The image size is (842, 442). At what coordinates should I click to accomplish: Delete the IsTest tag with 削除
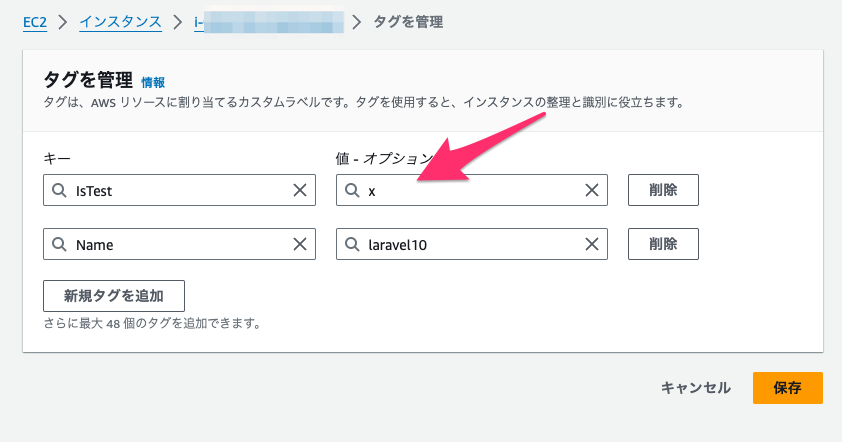pyautogui.click(x=663, y=190)
